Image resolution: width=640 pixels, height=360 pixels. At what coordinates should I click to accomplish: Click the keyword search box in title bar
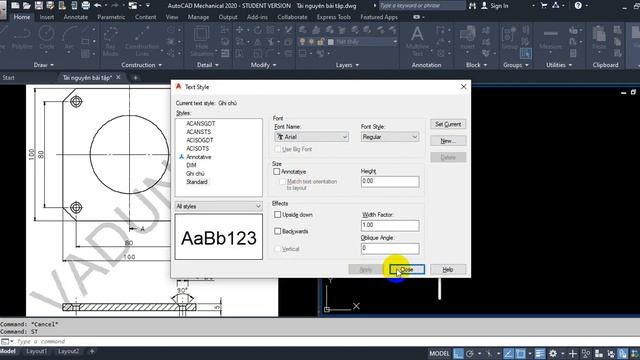tap(422, 6)
